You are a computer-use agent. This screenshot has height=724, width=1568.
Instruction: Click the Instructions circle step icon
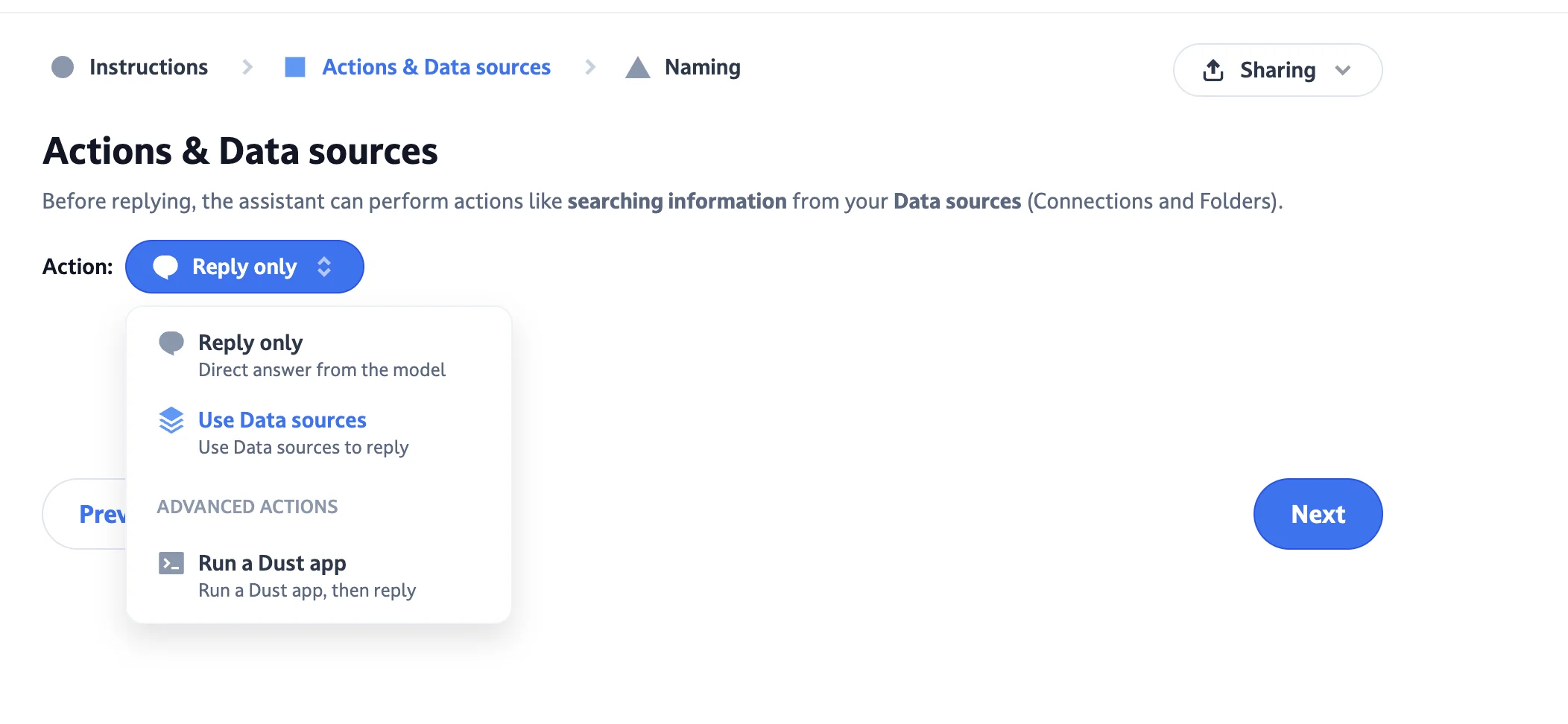point(63,67)
